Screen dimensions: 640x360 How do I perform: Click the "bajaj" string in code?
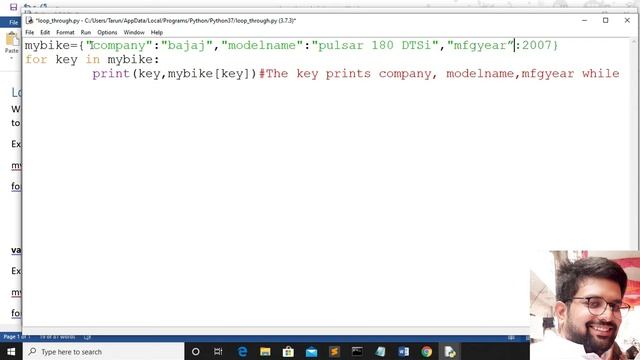187,45
